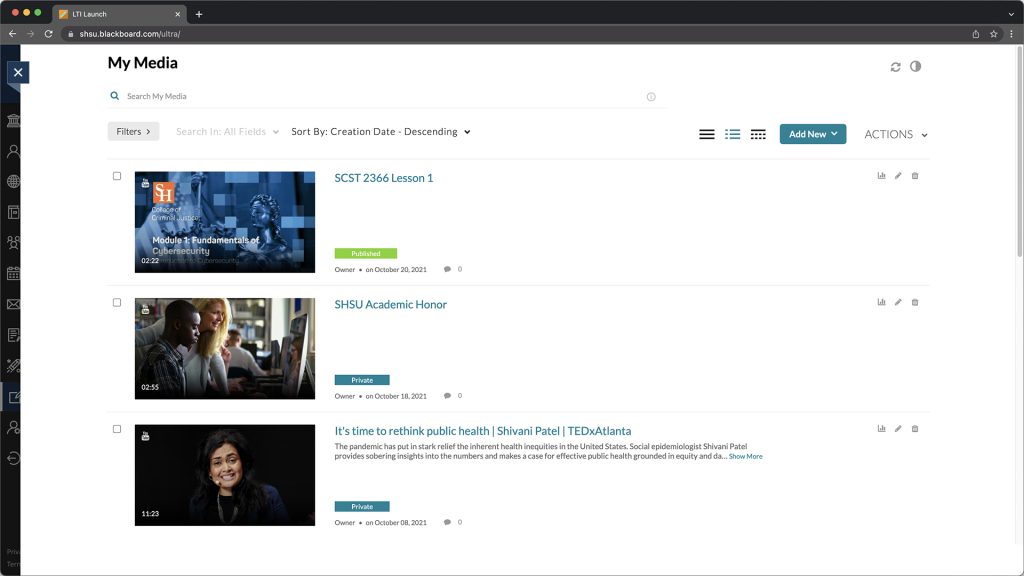Switch to the LTI Launch browser tab
The image size is (1024, 576).
point(115,14)
